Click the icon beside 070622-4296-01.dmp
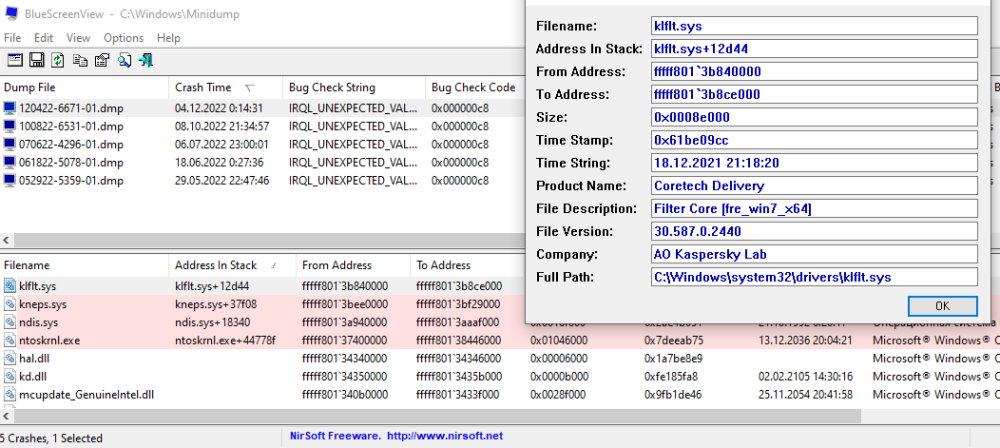 10,144
